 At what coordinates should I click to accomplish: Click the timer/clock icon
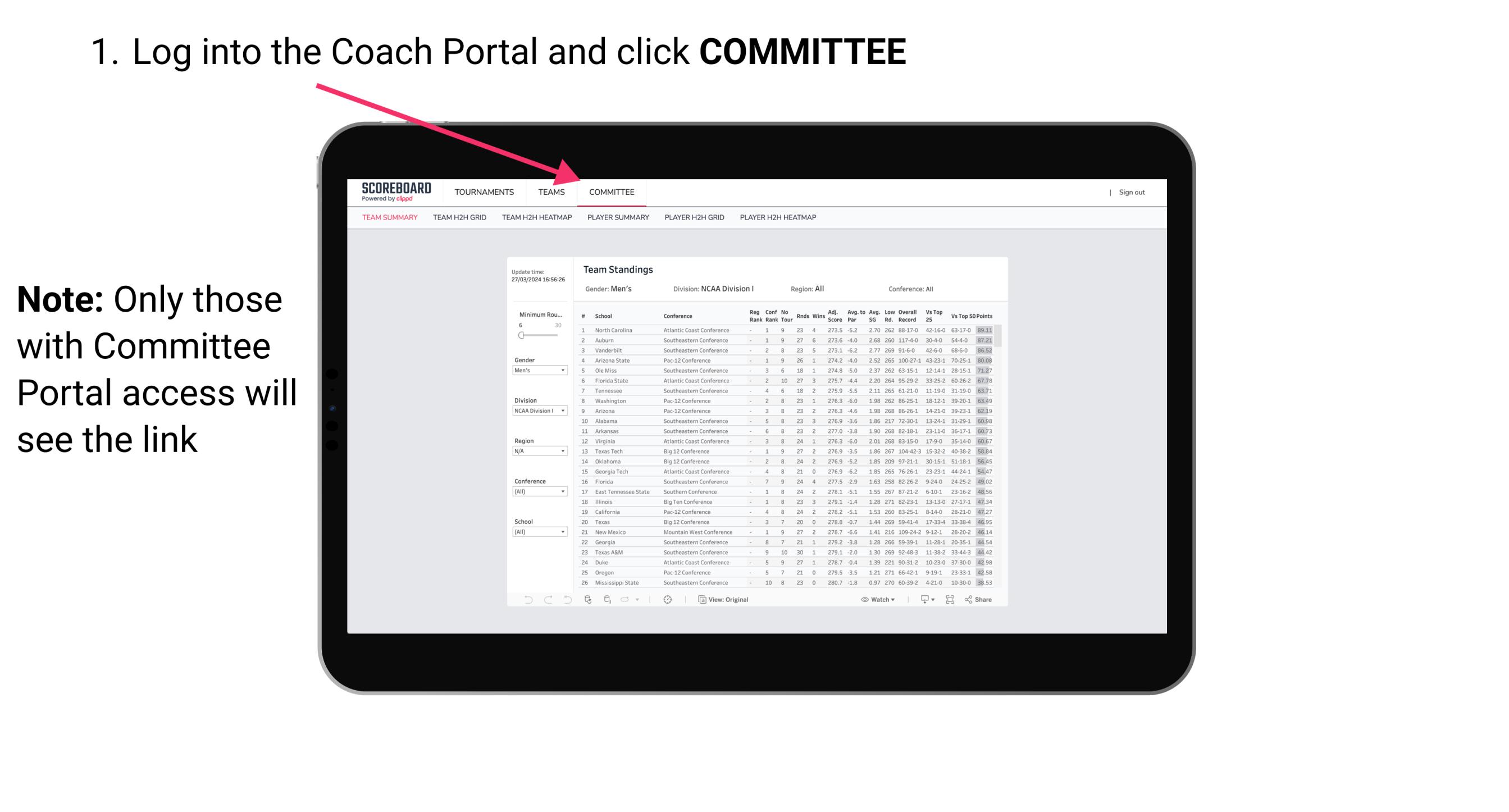pyautogui.click(x=667, y=599)
